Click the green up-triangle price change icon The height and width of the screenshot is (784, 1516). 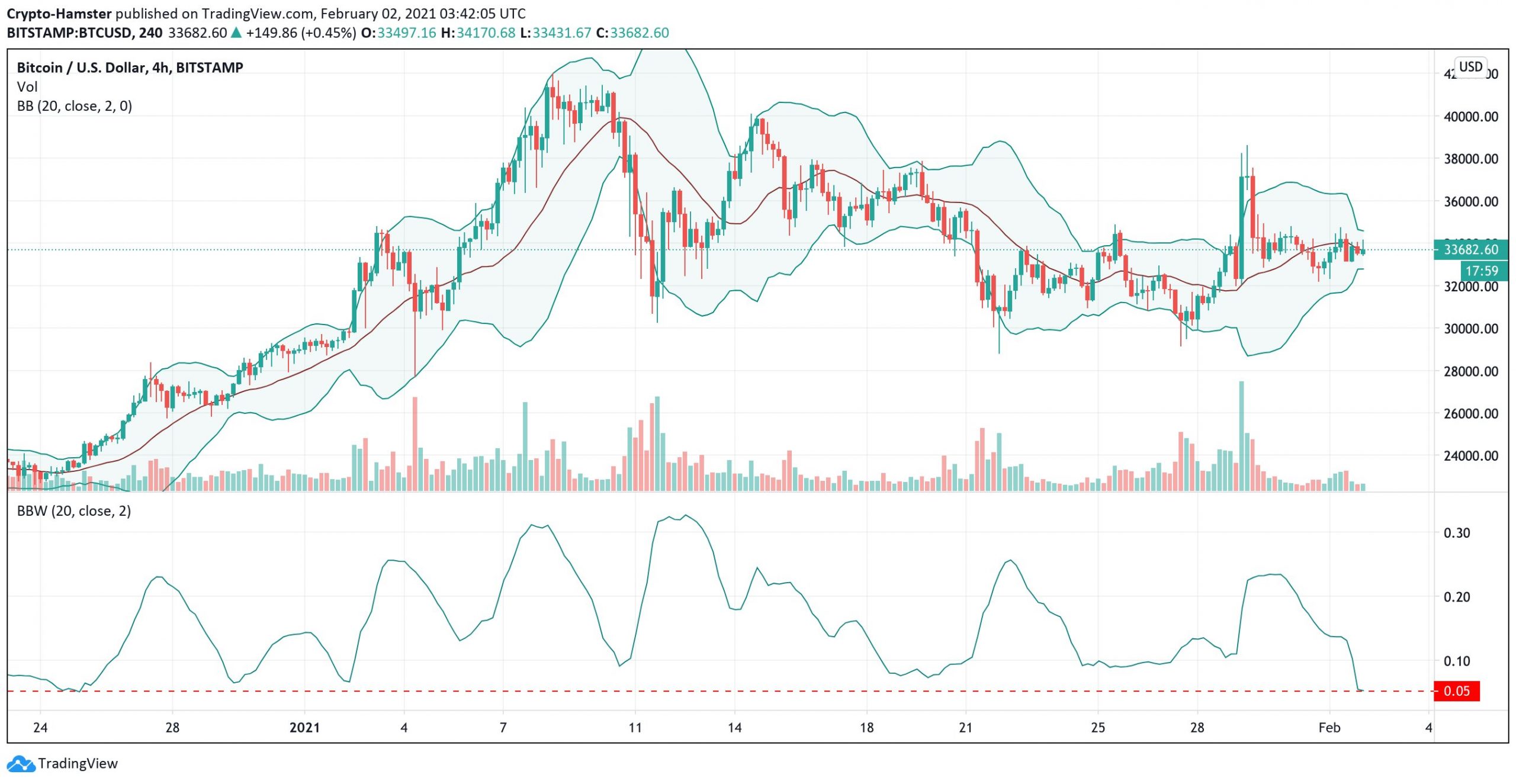coord(236,33)
